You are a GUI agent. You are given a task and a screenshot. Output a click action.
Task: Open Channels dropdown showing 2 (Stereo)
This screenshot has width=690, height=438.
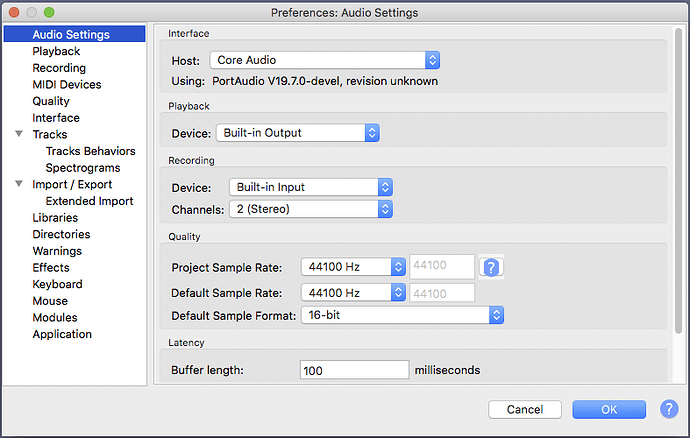tap(311, 209)
